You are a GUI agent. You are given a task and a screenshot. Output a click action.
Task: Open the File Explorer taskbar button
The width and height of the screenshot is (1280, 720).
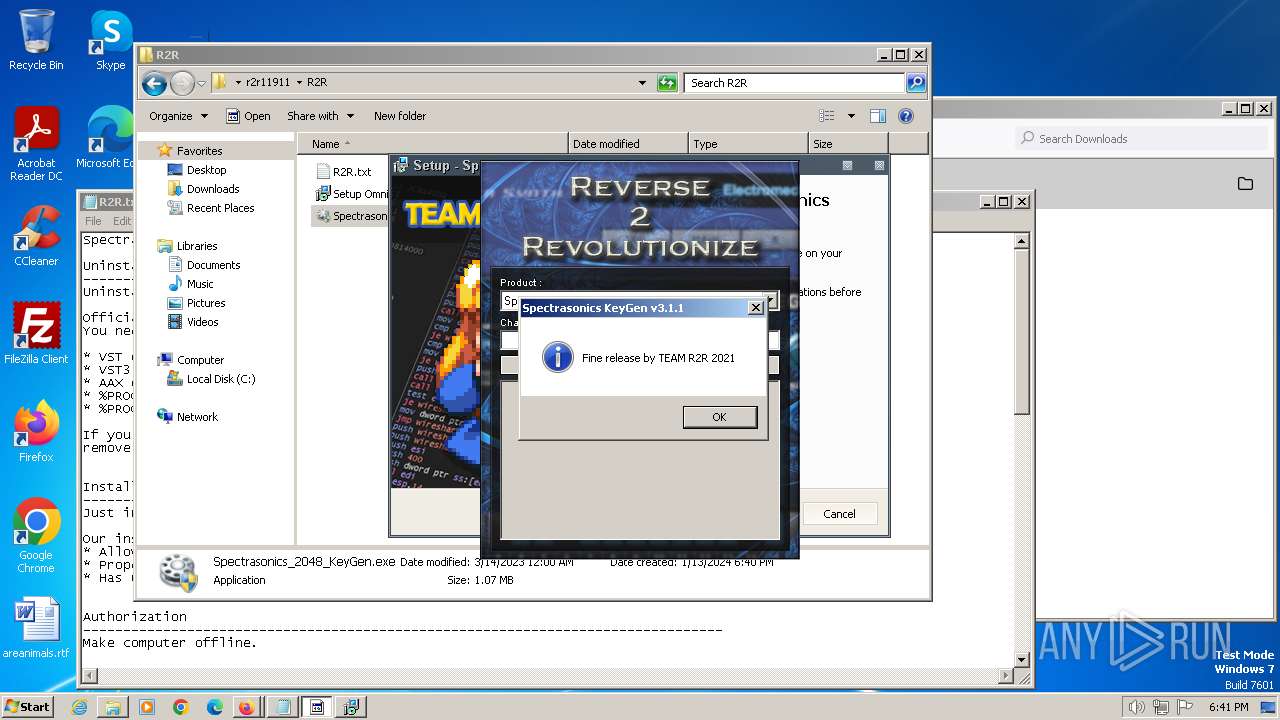[x=113, y=707]
